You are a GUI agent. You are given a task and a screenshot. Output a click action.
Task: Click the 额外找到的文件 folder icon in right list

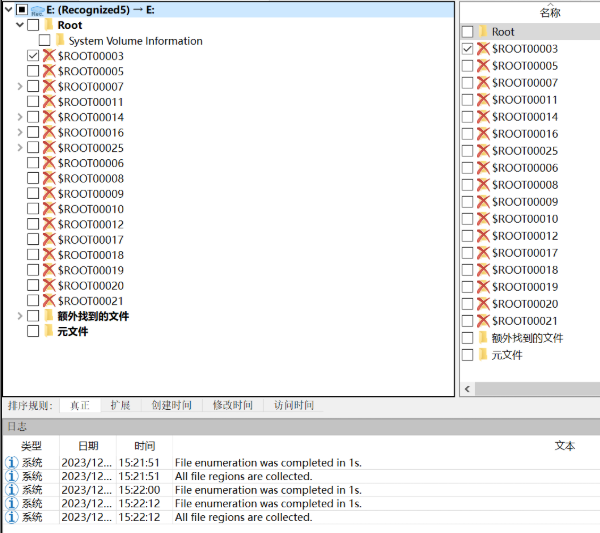click(483, 338)
